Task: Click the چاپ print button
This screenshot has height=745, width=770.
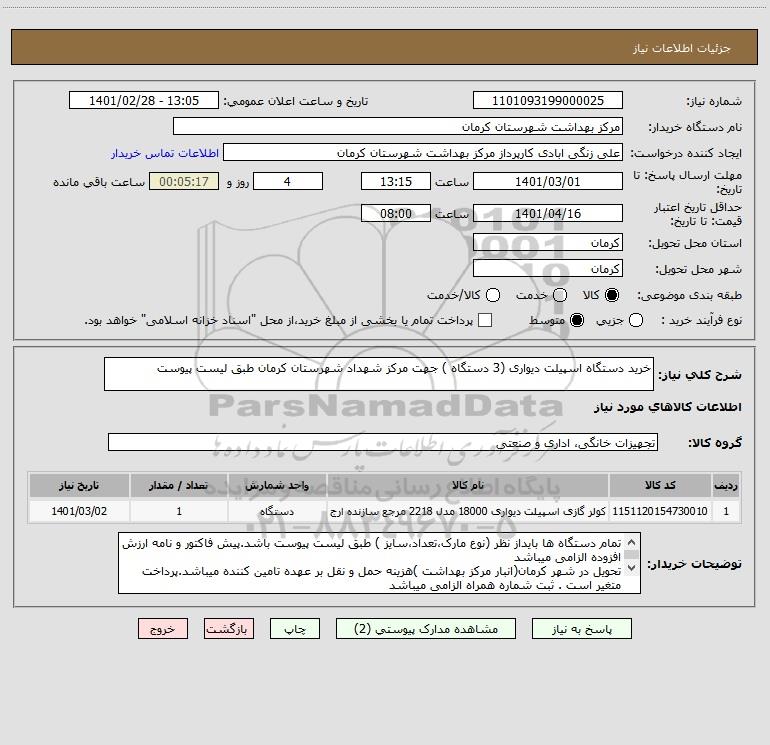Action: click(x=295, y=629)
